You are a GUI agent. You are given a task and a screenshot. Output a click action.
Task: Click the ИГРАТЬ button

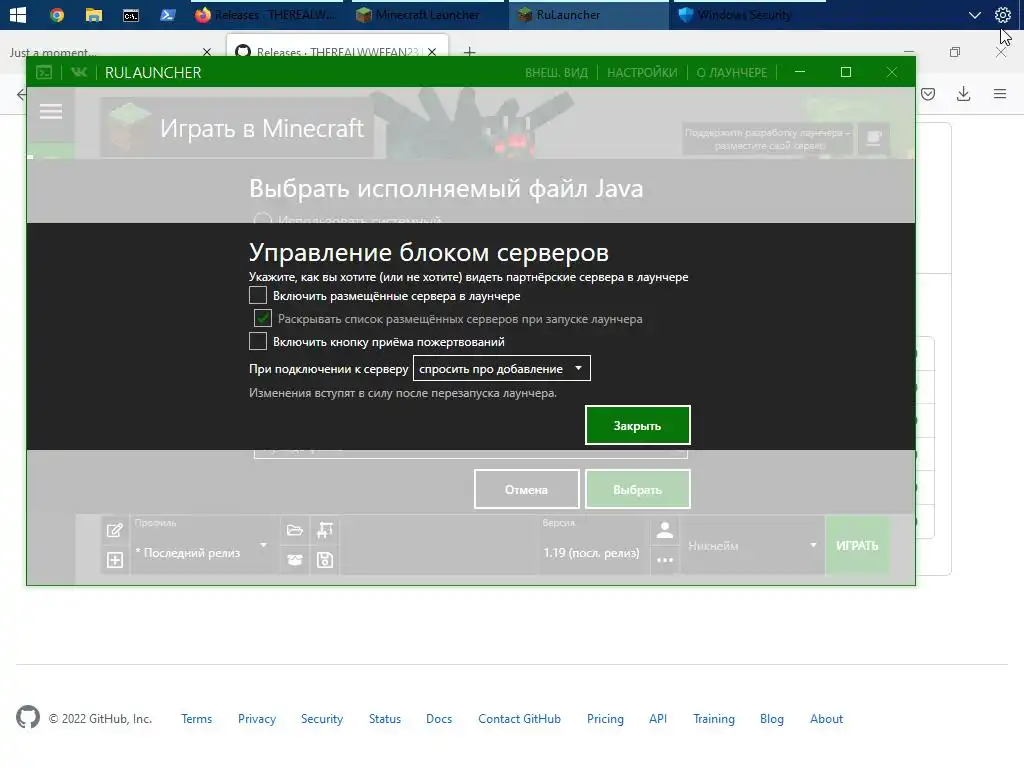tap(857, 545)
